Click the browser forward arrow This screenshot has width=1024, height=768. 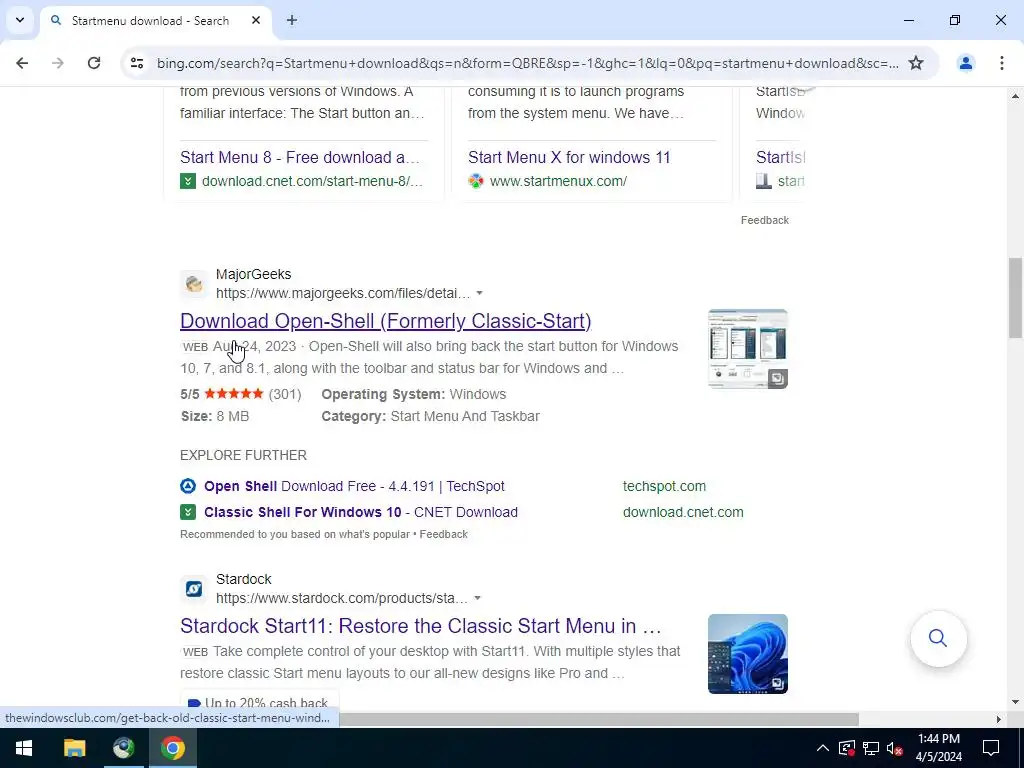58,63
